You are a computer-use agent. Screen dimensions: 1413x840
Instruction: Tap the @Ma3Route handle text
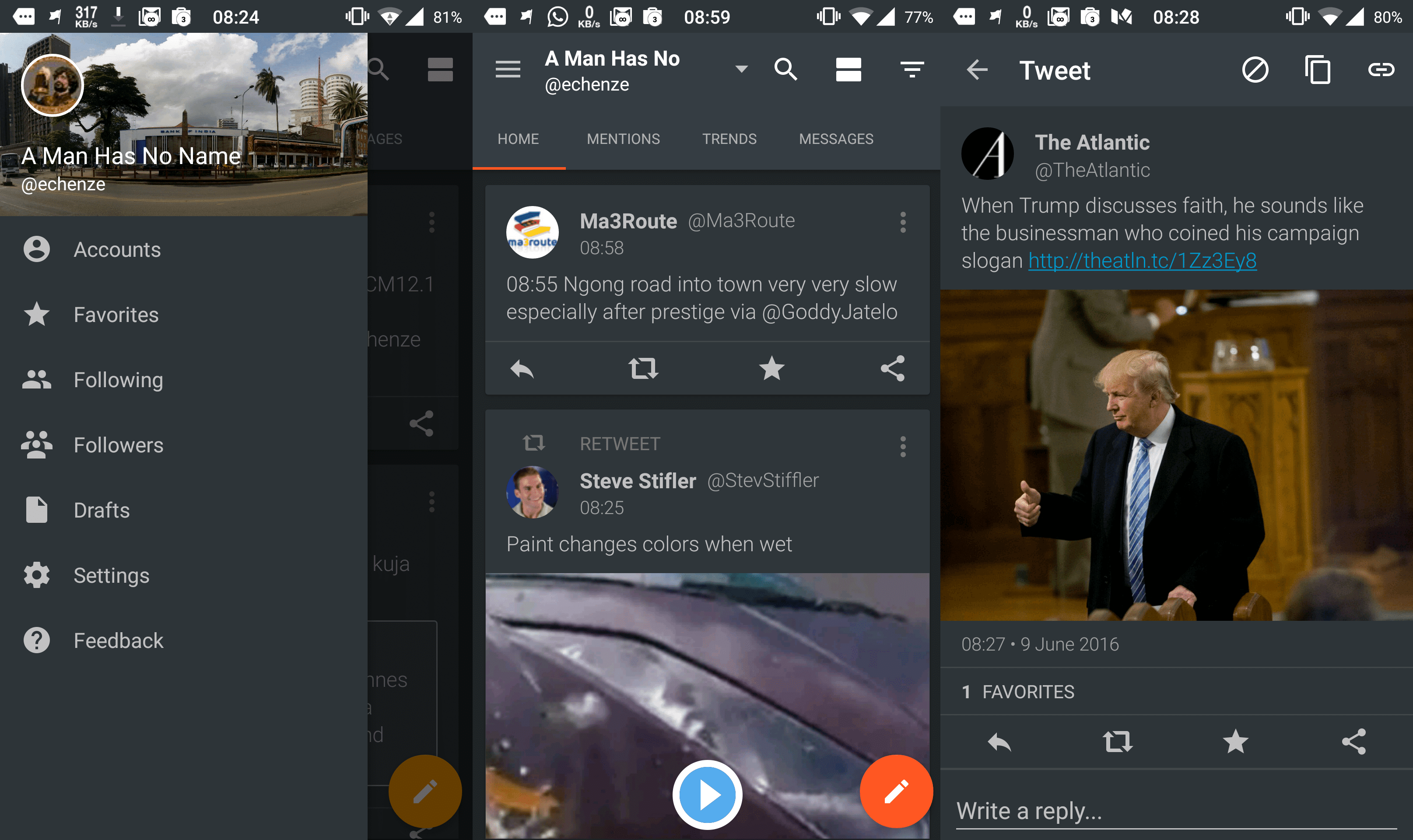pos(741,221)
